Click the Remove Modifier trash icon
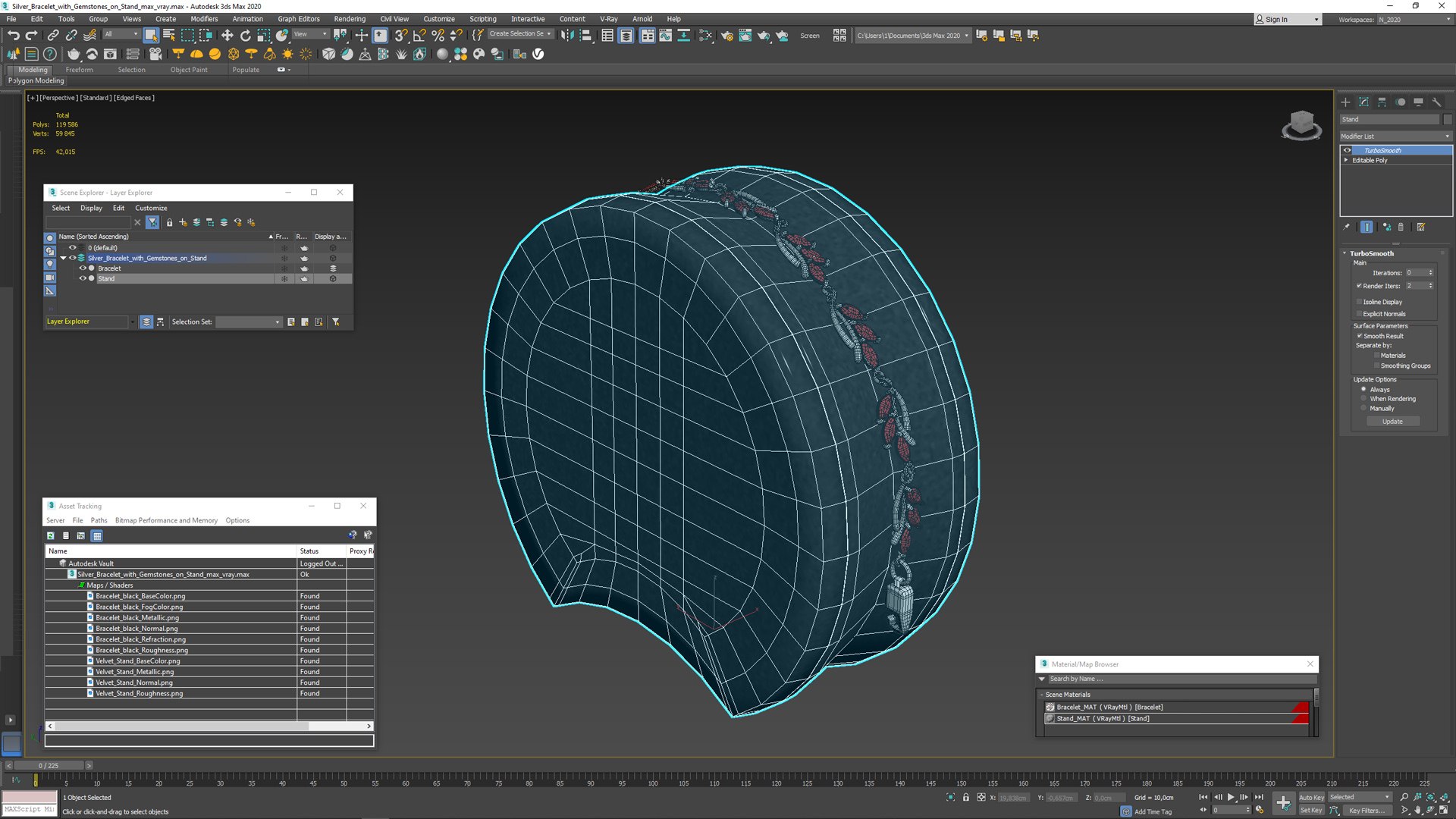This screenshot has height=819, width=1456. pos(1401,227)
